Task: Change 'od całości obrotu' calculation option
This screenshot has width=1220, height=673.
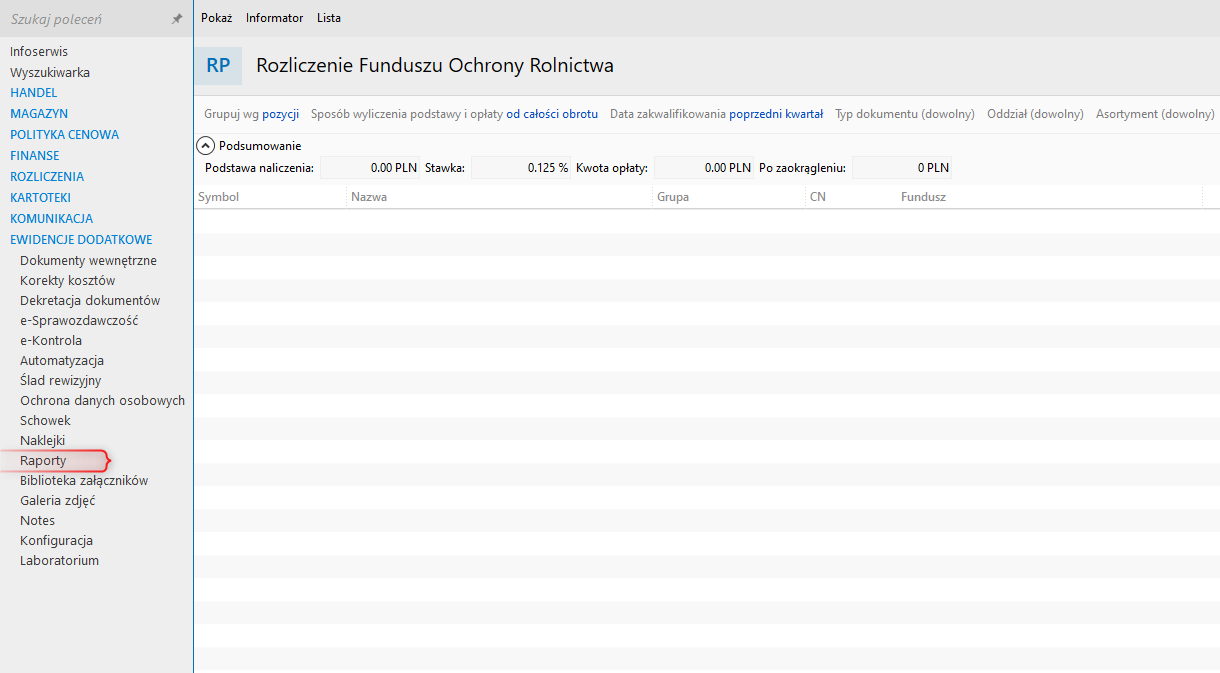Action: pos(552,114)
